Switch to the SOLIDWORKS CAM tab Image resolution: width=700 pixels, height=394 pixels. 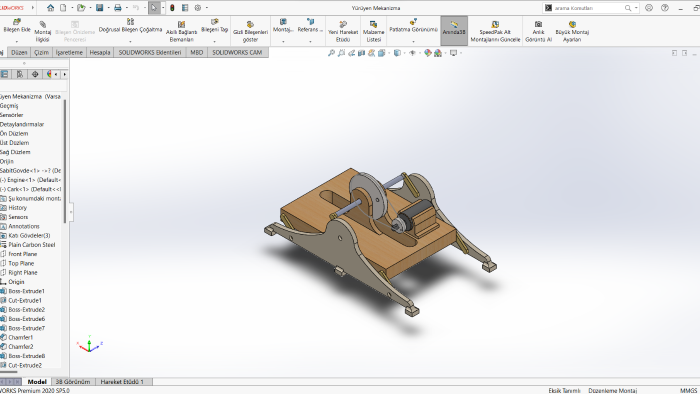[237, 52]
